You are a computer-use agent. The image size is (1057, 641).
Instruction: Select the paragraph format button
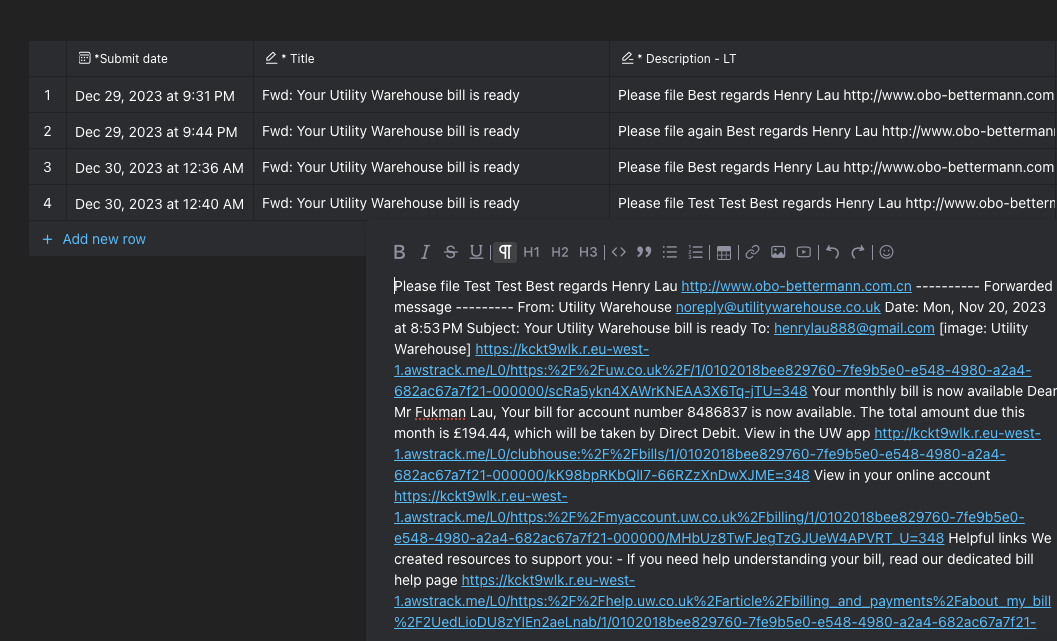click(x=505, y=252)
